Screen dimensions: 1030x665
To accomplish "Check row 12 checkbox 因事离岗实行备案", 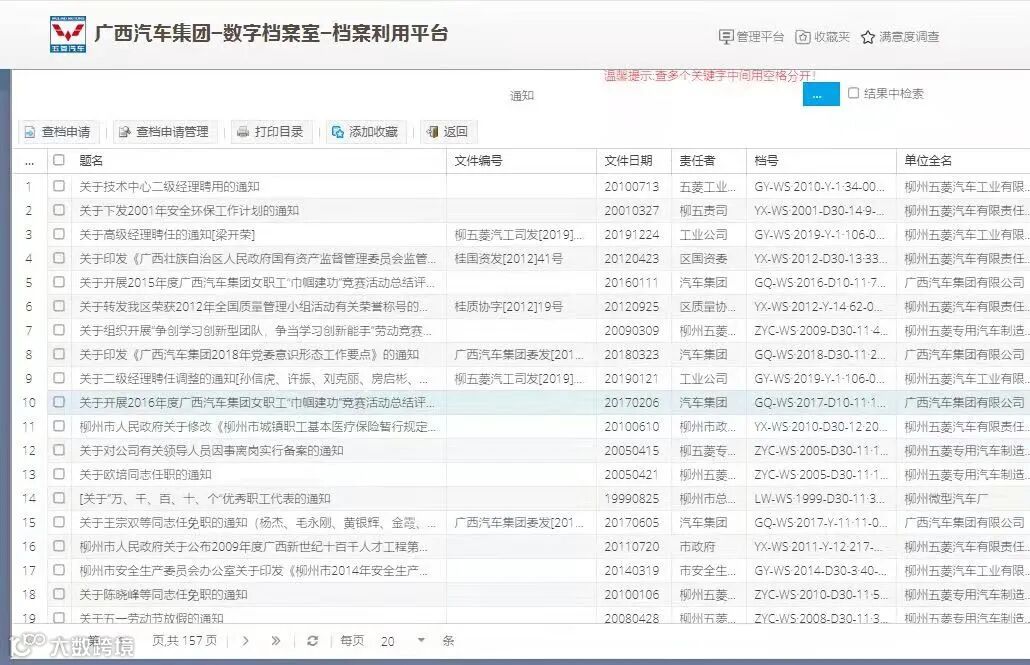I will 58,450.
